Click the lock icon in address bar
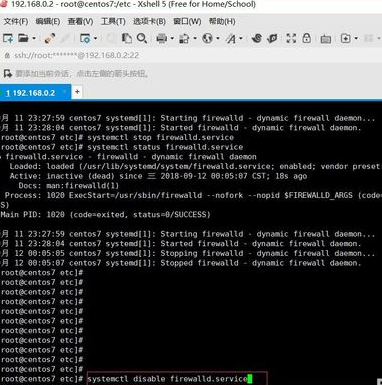382x385 pixels. point(7,56)
